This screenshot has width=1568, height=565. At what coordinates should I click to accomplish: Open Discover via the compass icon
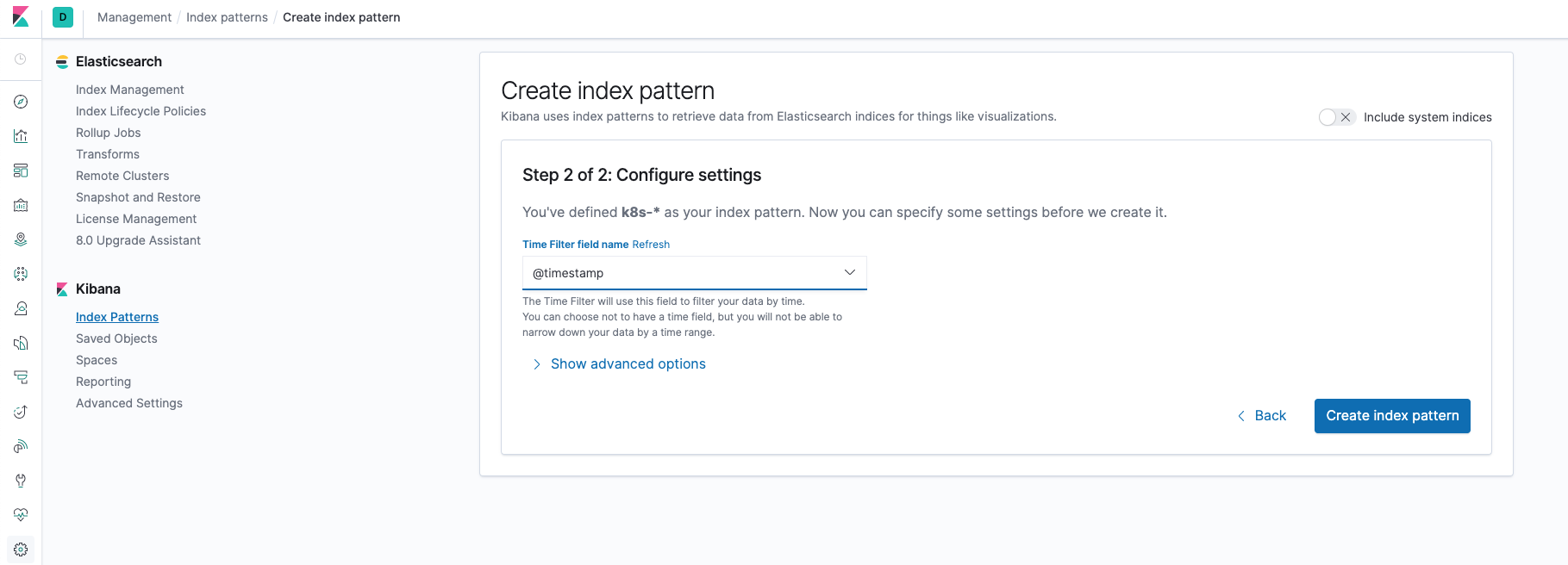21,102
